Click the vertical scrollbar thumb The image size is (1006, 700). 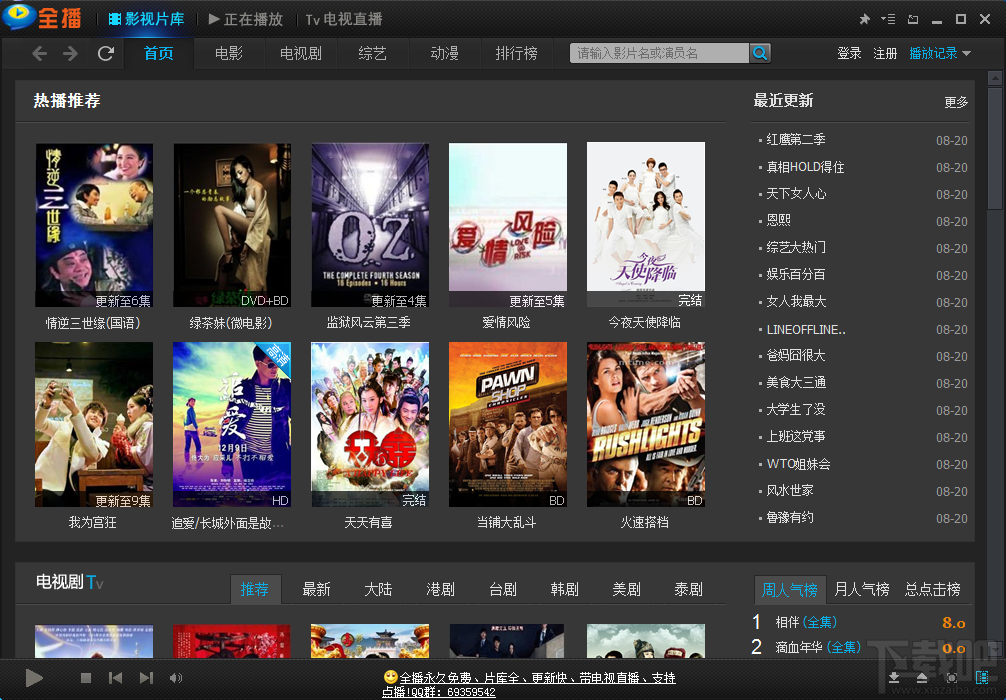point(995,149)
